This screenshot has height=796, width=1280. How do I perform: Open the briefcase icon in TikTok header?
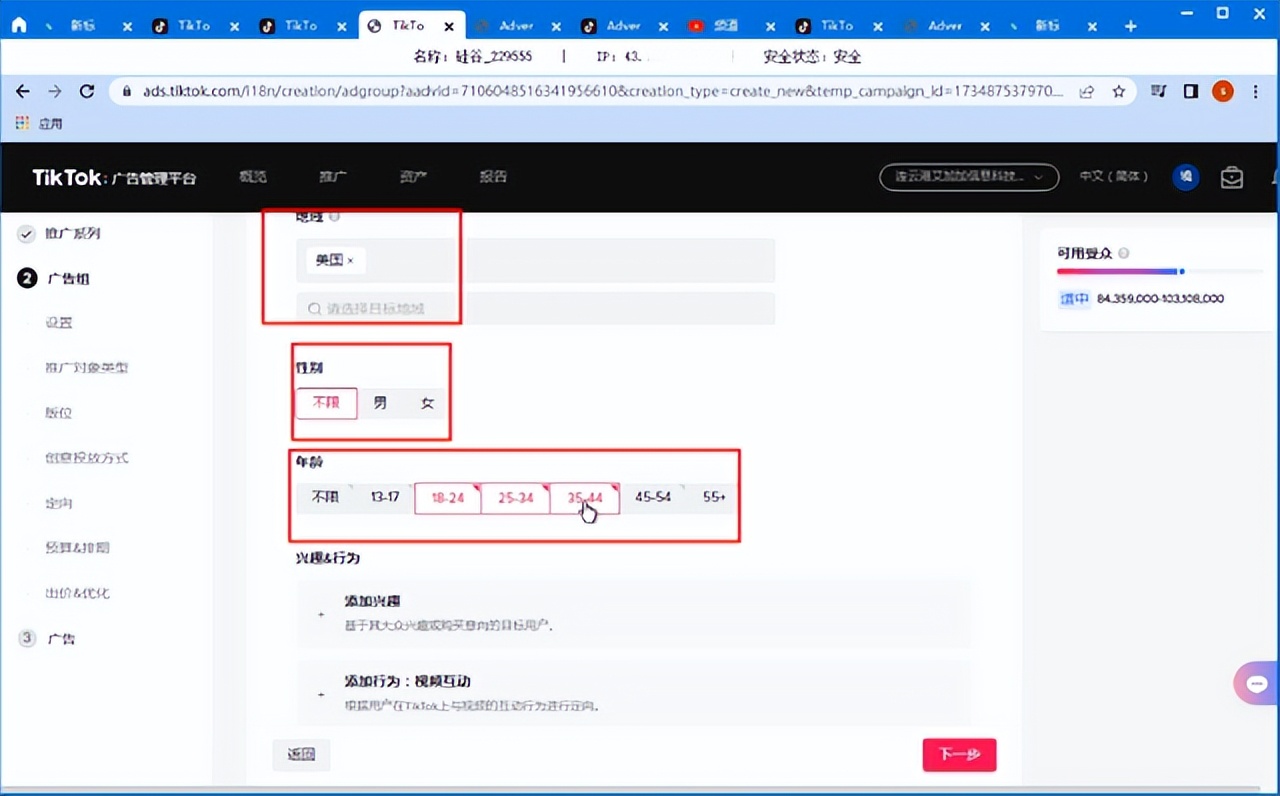click(1231, 177)
